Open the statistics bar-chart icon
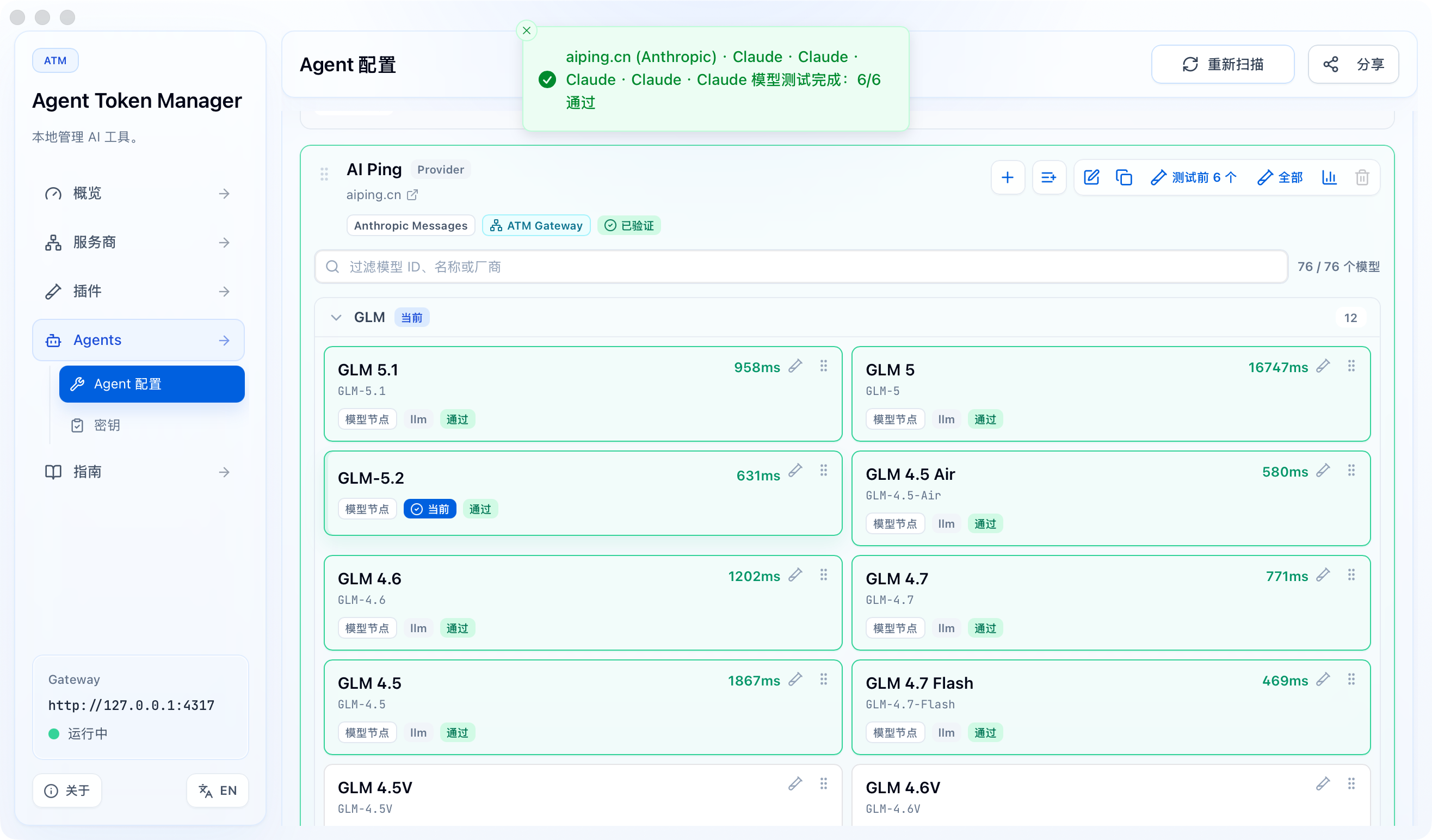1432x840 pixels. click(1329, 177)
